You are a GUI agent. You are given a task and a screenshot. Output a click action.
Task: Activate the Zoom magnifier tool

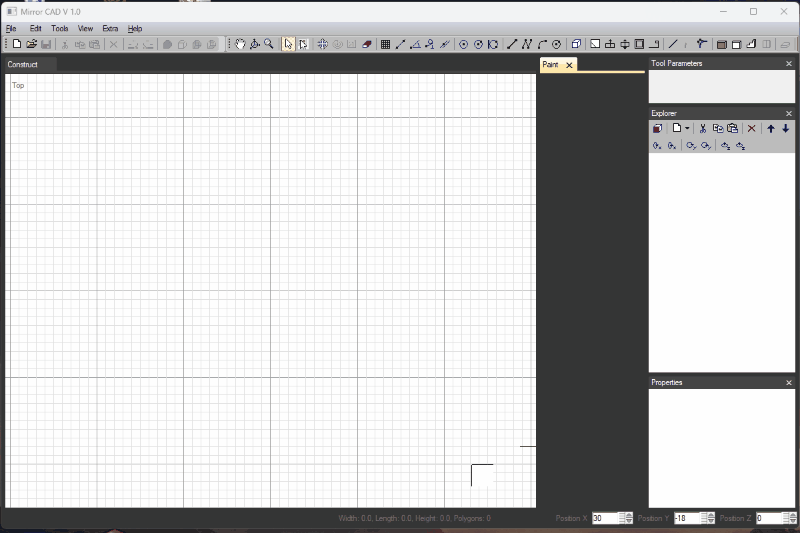(269, 44)
